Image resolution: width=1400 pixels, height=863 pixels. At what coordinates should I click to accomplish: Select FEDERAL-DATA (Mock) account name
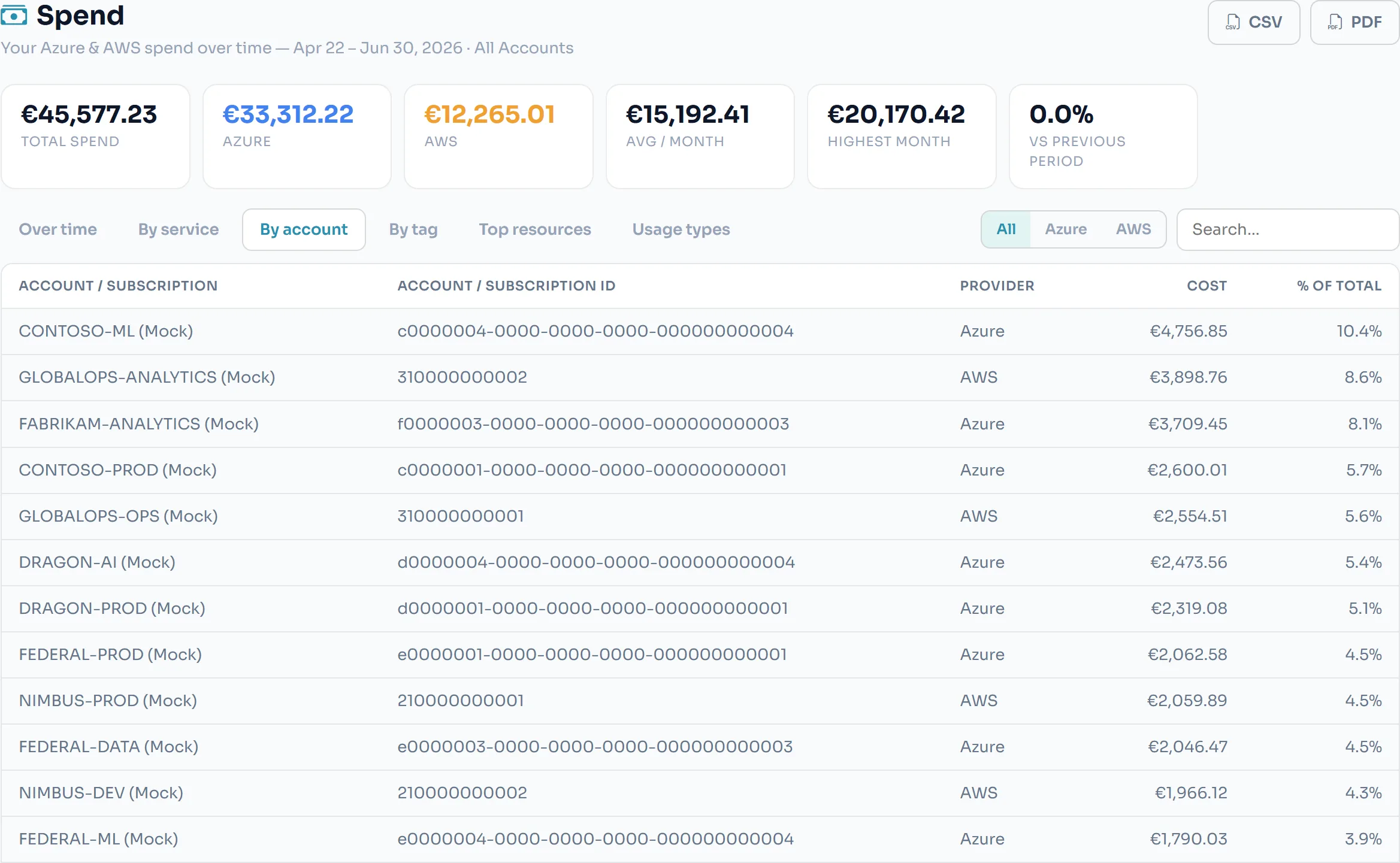click(108, 747)
